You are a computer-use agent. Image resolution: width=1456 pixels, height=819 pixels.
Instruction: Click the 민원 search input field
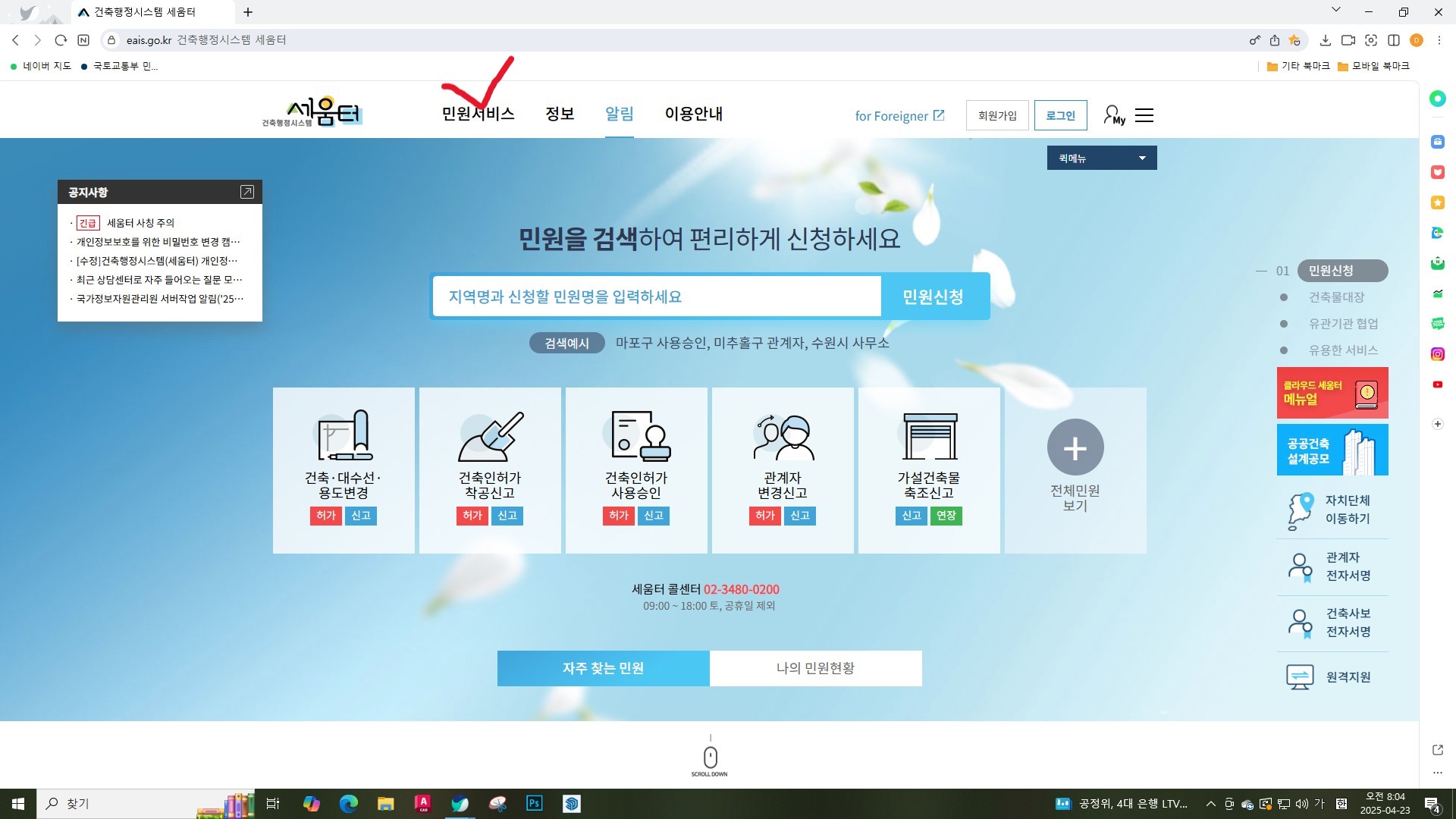[656, 297]
